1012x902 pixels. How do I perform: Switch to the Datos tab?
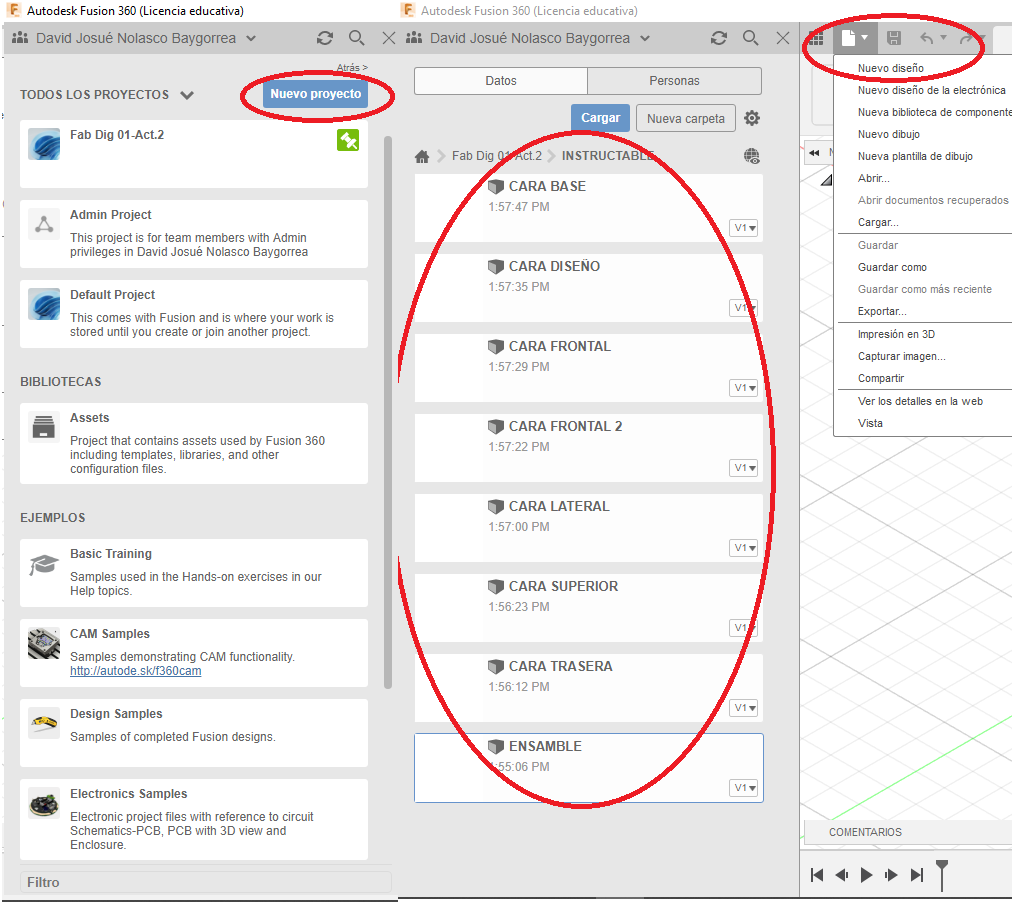coord(501,81)
